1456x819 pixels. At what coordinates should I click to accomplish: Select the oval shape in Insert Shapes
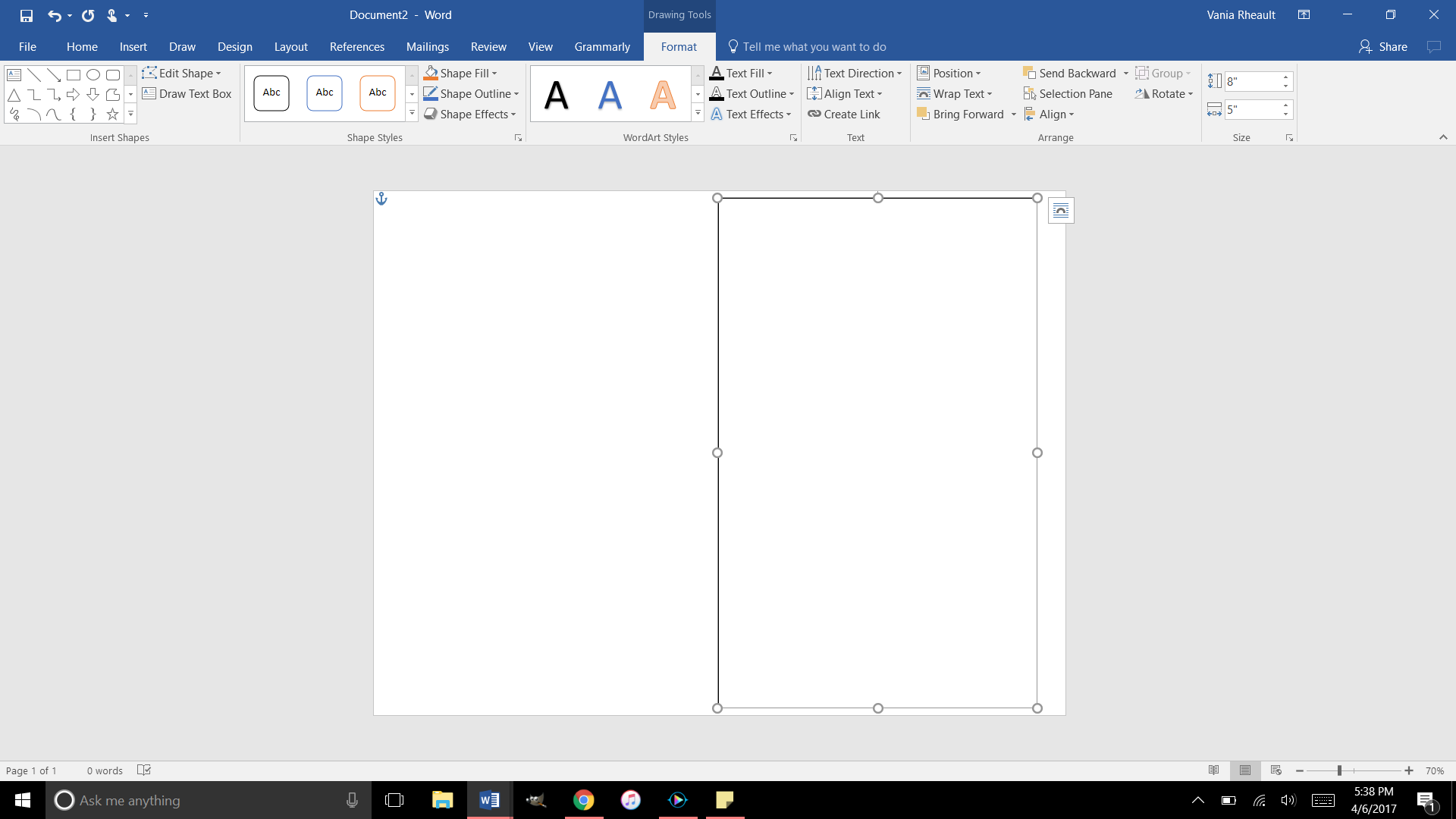[x=93, y=74]
